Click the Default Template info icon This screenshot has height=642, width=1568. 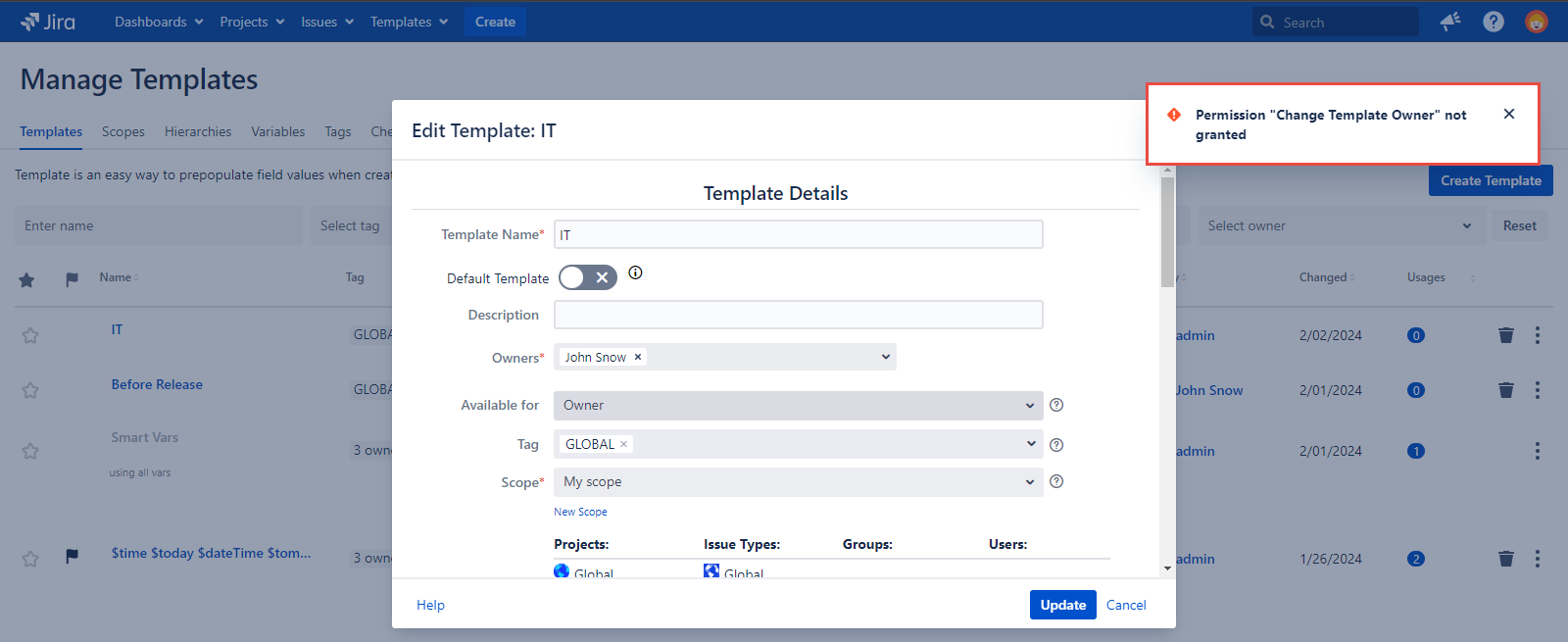(x=635, y=273)
